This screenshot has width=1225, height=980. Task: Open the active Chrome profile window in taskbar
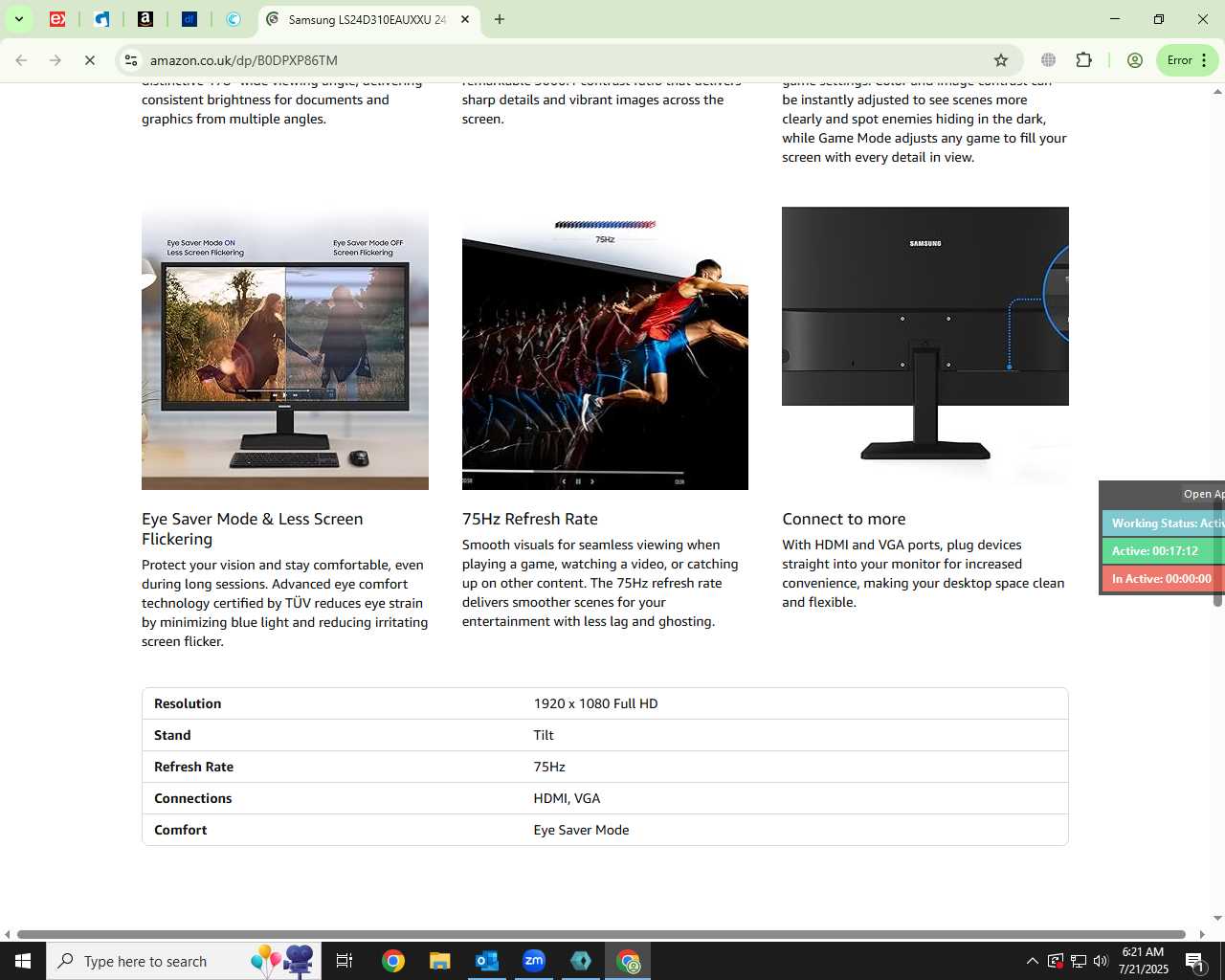pos(628,961)
